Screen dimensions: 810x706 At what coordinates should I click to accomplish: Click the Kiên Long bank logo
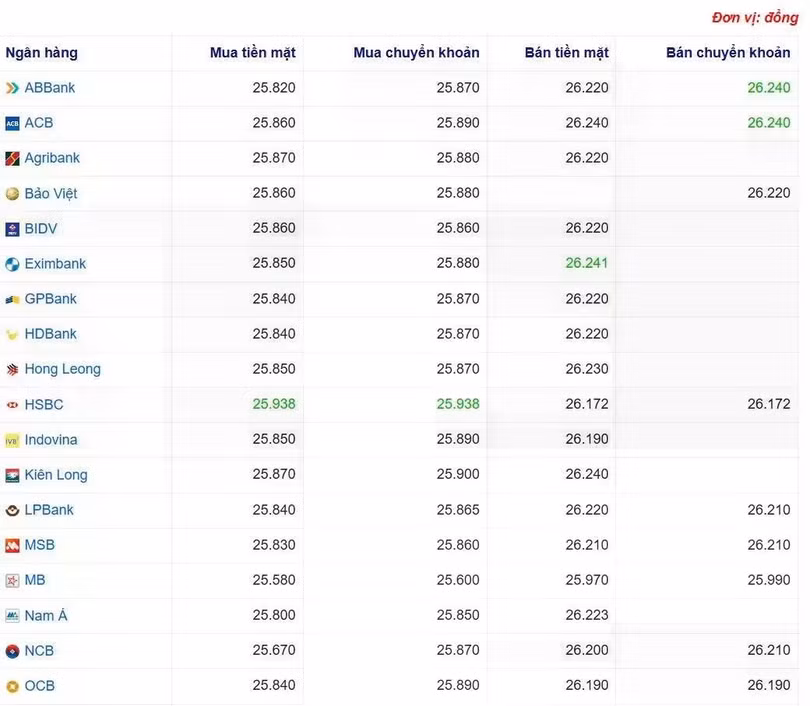click(x=11, y=474)
